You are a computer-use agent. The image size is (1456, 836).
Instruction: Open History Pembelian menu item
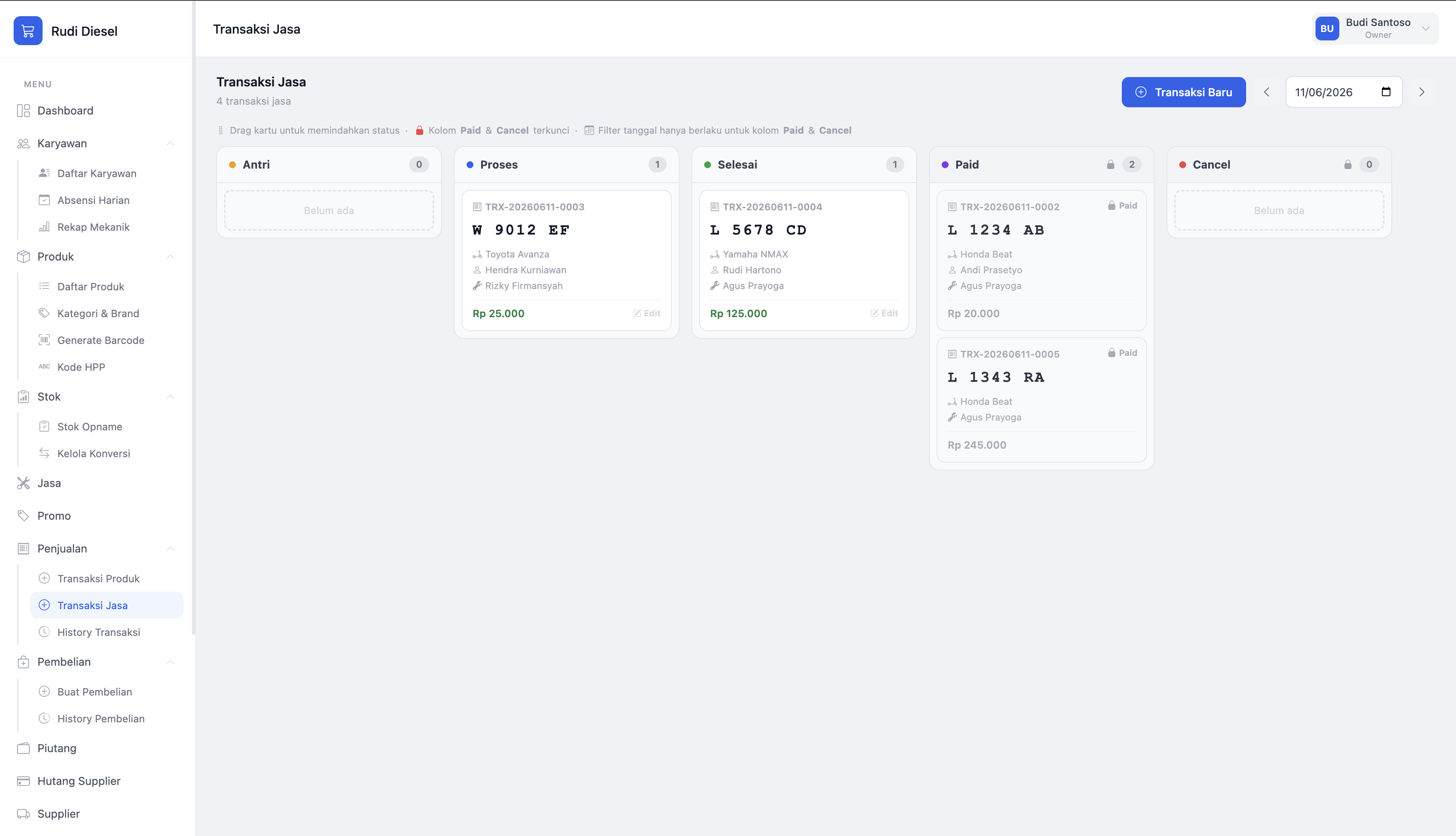pos(107,718)
